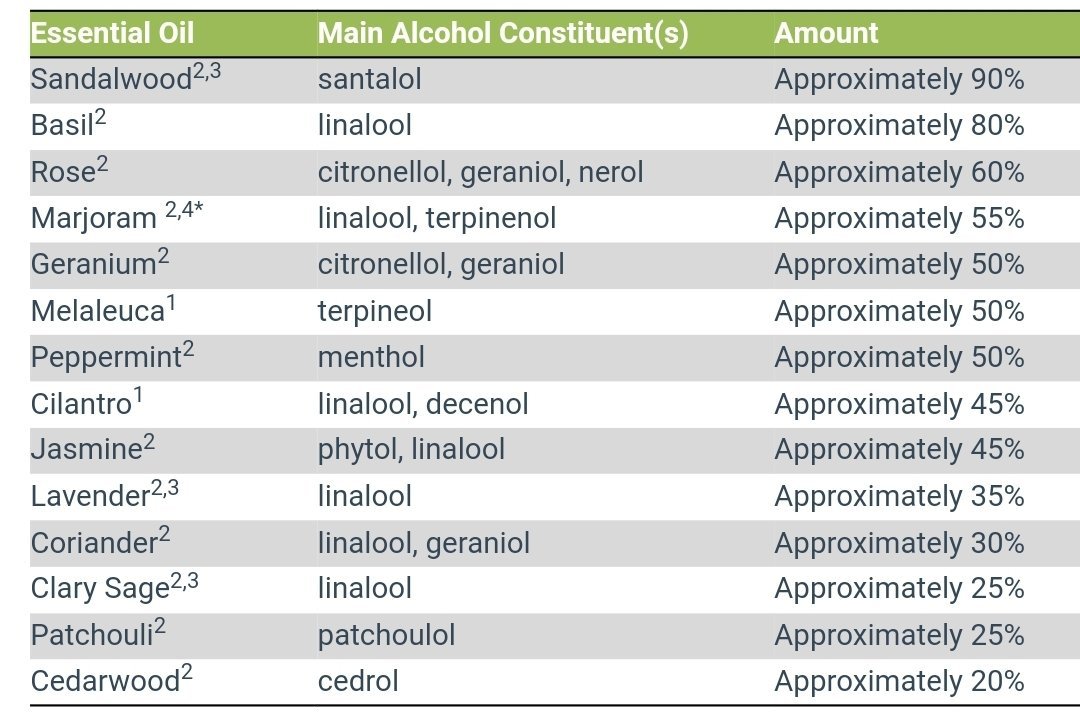Screen dimensions: 1080x718
Task: Click the Basil oil name
Action: (62, 126)
